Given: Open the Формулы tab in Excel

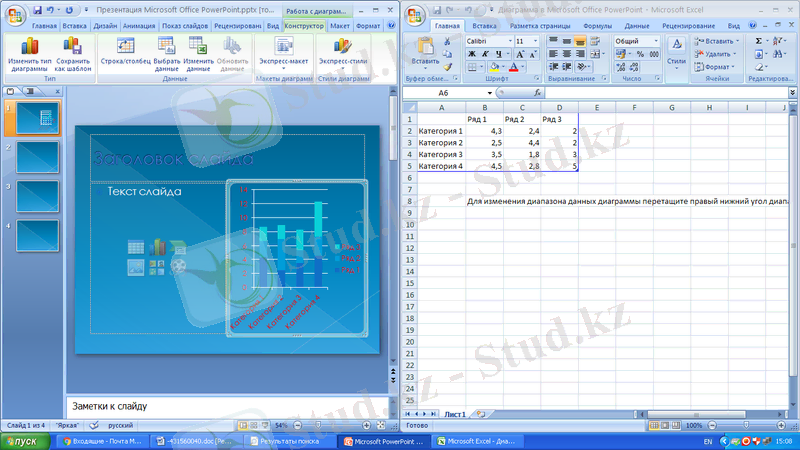Looking at the screenshot, I should pos(597,24).
